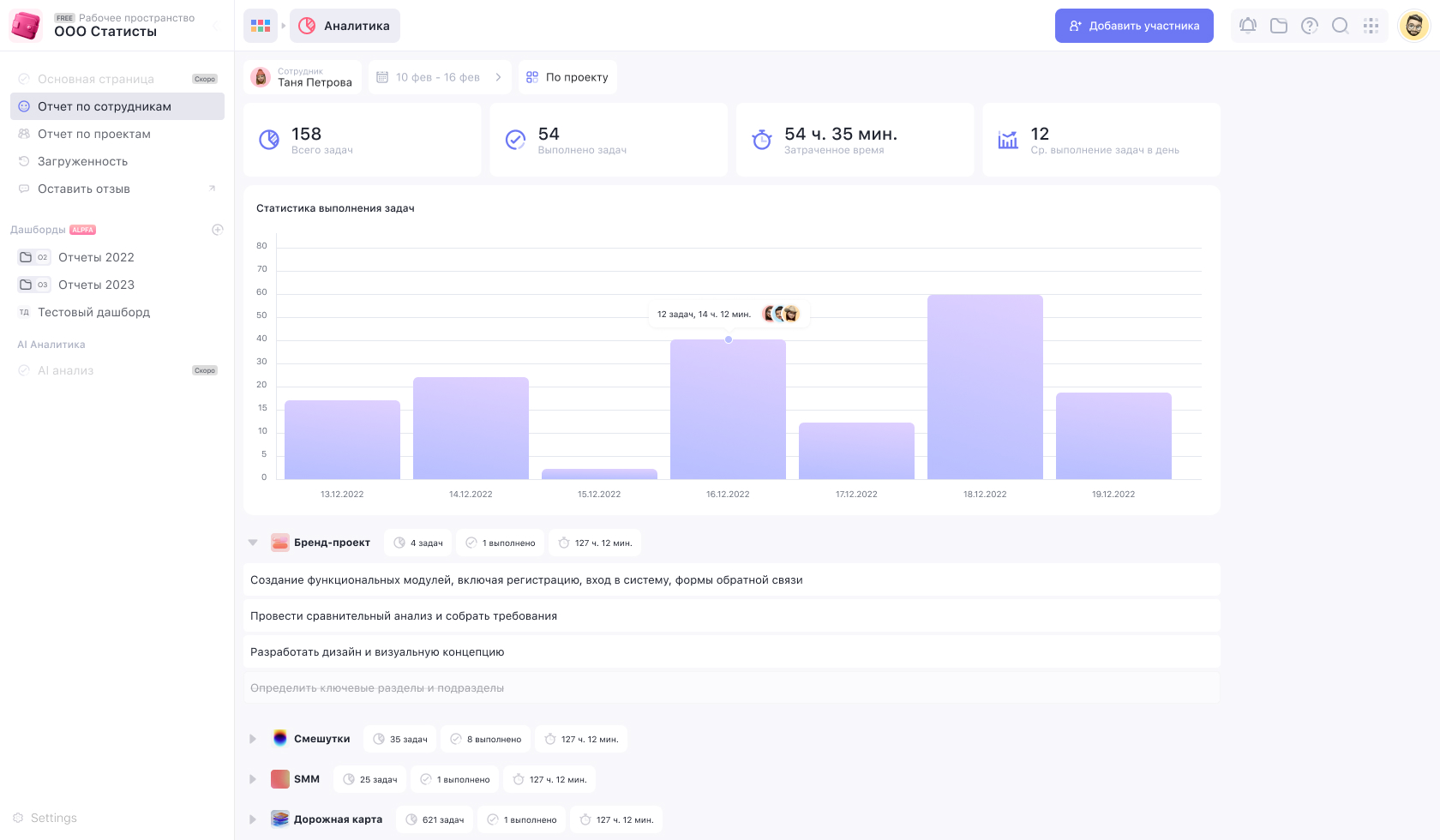Image resolution: width=1440 pixels, height=840 pixels.
Task: Open the Таня Петрова employee selector
Action: [x=303, y=77]
